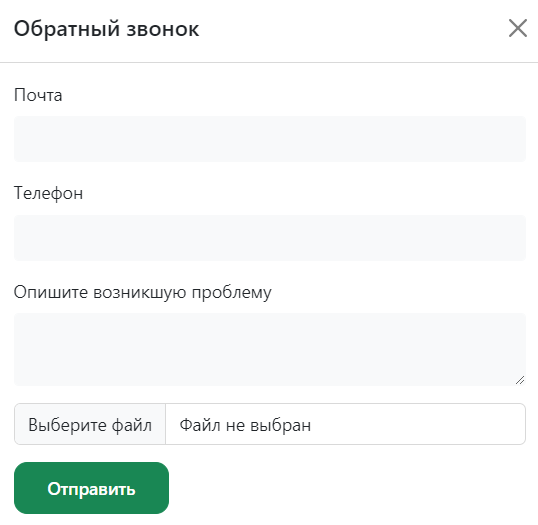
Task: Click the Выберите файл button
Action: point(90,424)
